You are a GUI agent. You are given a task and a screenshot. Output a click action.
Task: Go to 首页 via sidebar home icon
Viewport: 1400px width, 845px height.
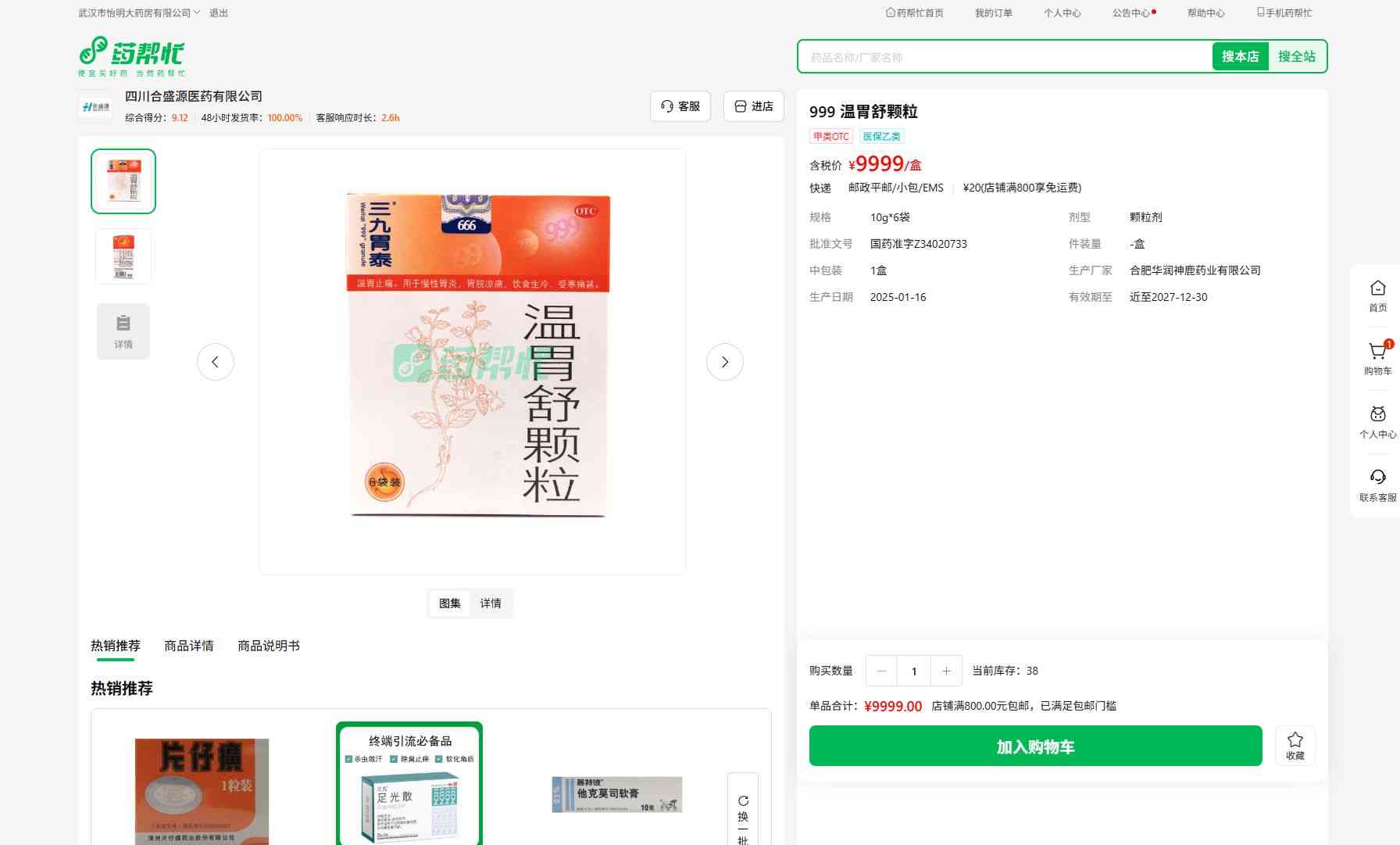(x=1377, y=295)
